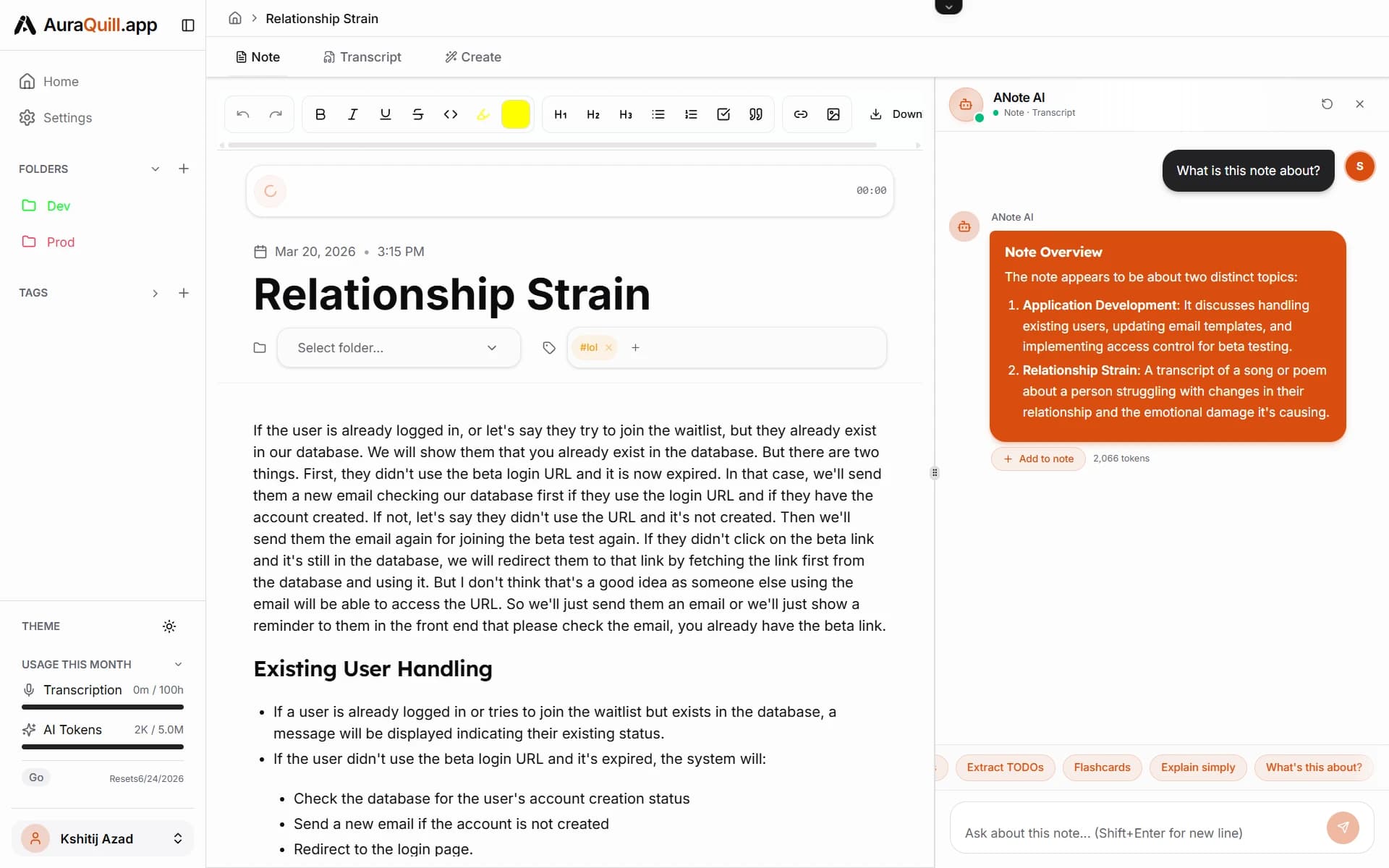1389x868 pixels.
Task: Click the top collapse chevron handle
Action: 948,7
